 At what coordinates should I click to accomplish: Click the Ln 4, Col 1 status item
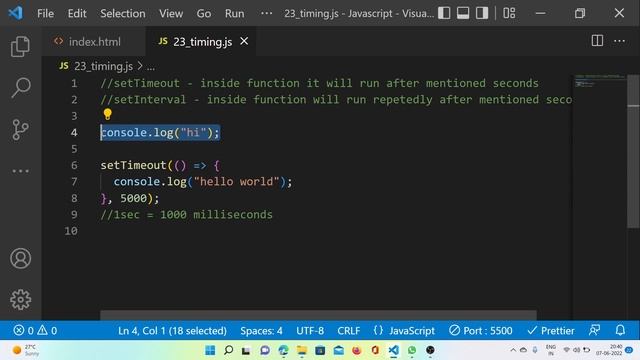tap(172, 330)
